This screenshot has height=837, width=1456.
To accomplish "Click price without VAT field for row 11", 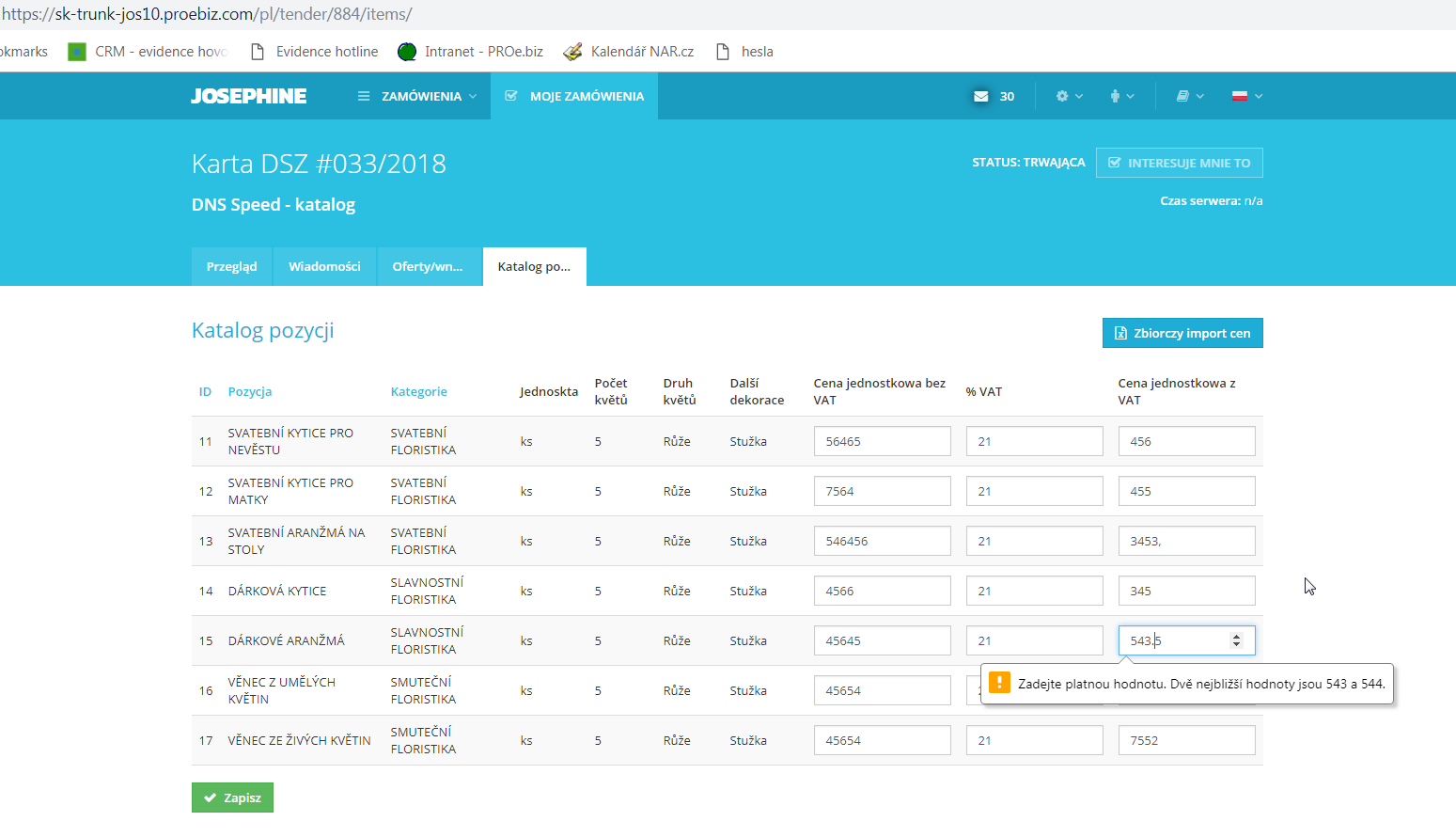I will (x=882, y=441).
